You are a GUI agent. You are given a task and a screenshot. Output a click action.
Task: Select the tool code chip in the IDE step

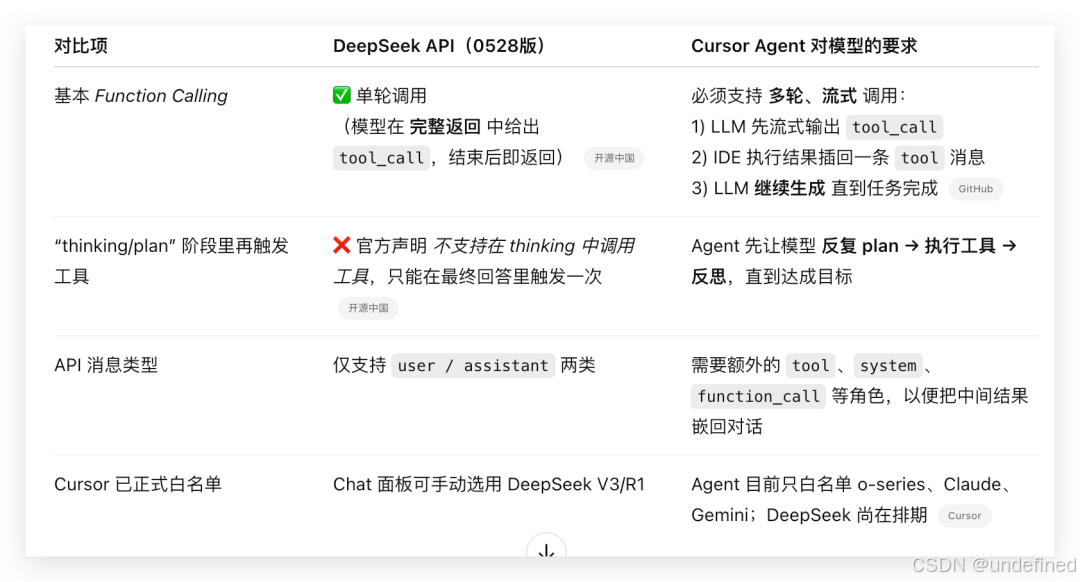point(919,157)
